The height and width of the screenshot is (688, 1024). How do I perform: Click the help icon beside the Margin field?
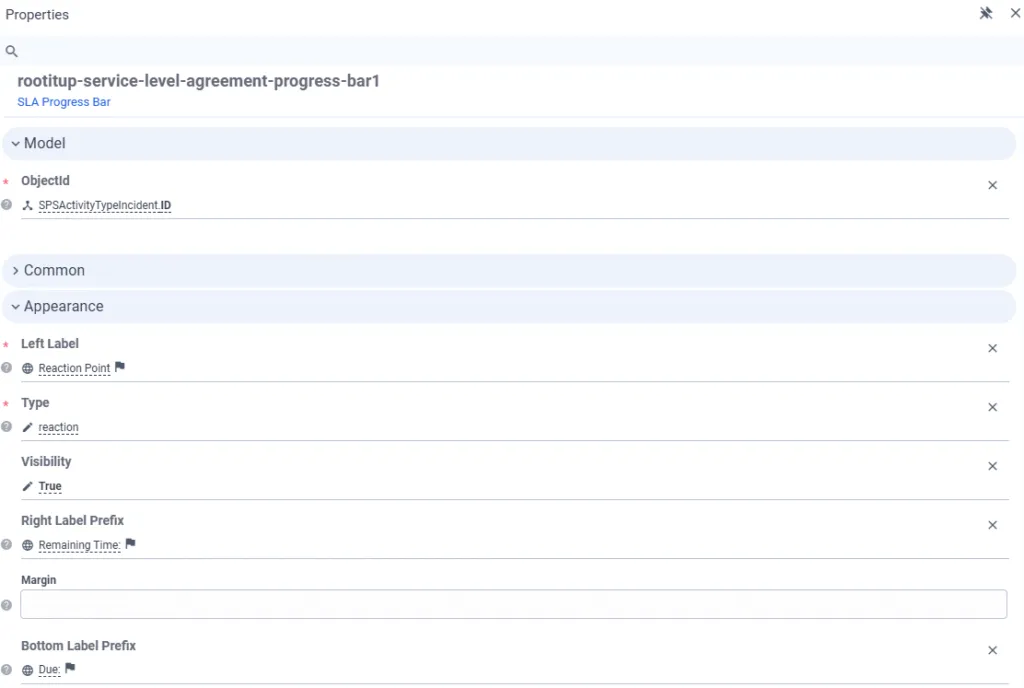(8, 604)
